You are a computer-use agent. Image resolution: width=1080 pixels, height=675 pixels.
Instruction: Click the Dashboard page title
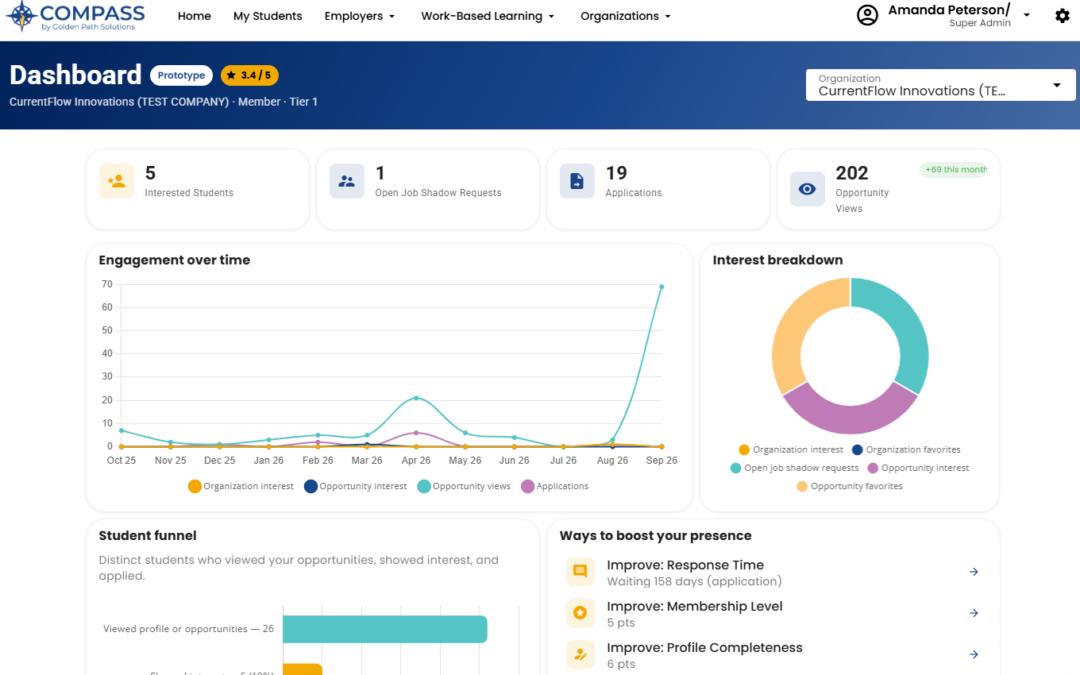tap(75, 75)
